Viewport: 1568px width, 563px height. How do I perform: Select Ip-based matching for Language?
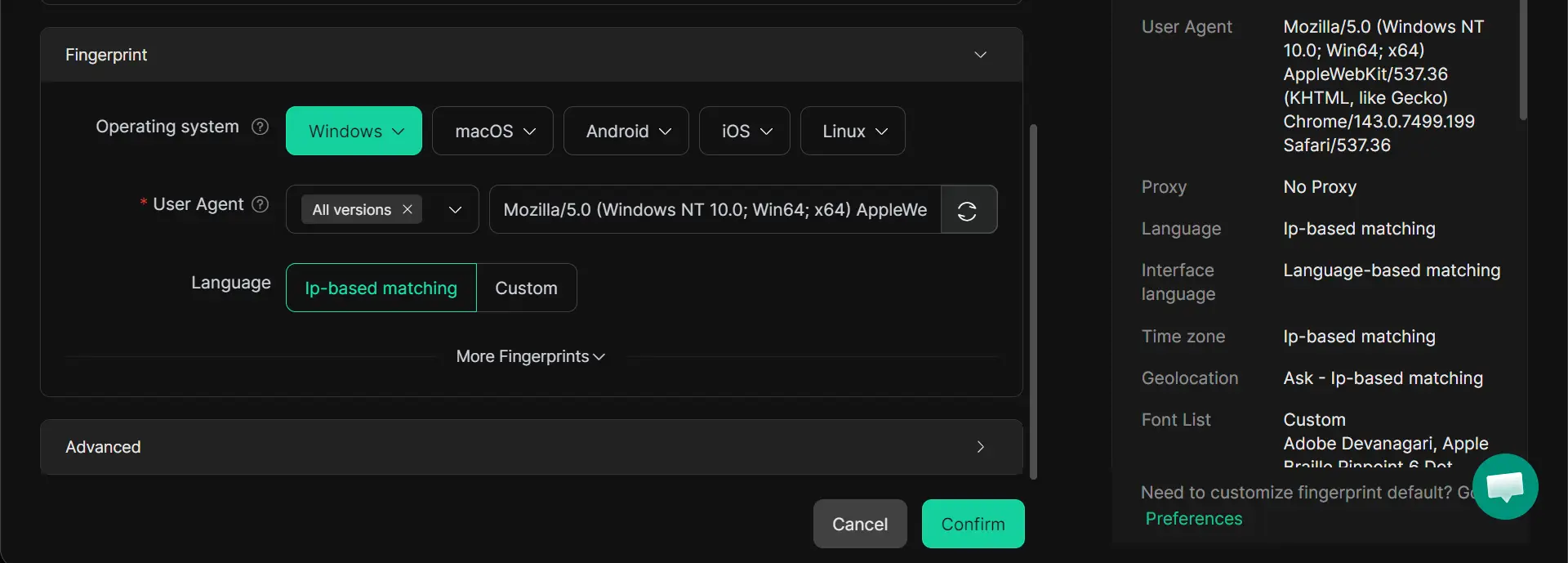click(381, 288)
